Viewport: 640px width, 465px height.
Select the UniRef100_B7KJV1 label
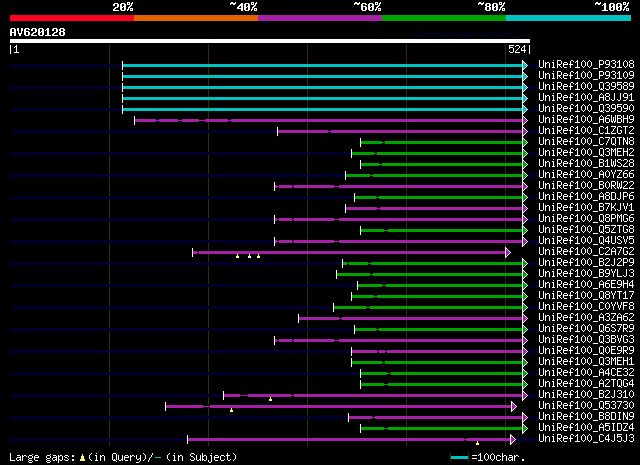[586, 208]
